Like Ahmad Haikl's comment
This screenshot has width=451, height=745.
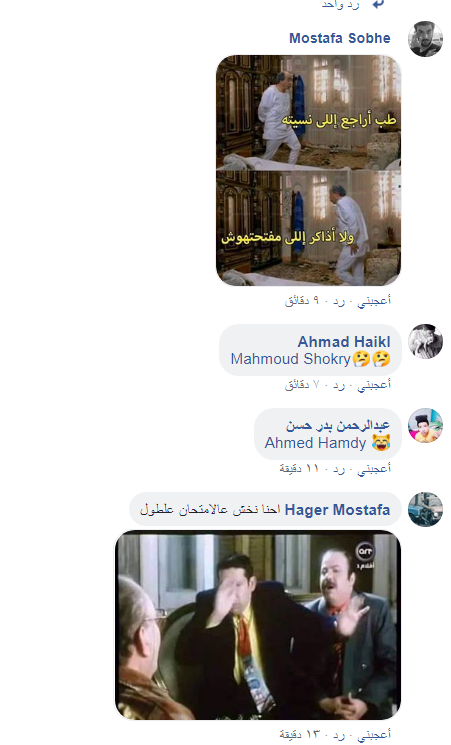pyautogui.click(x=374, y=385)
